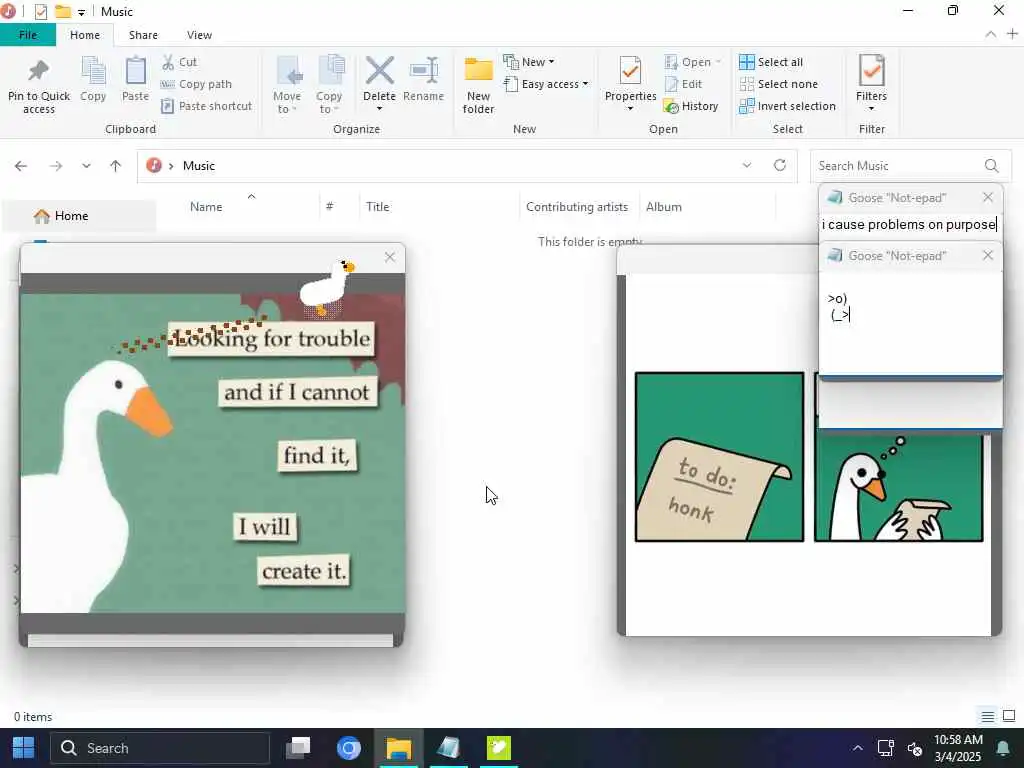Open the Copy to dropdown

click(329, 85)
